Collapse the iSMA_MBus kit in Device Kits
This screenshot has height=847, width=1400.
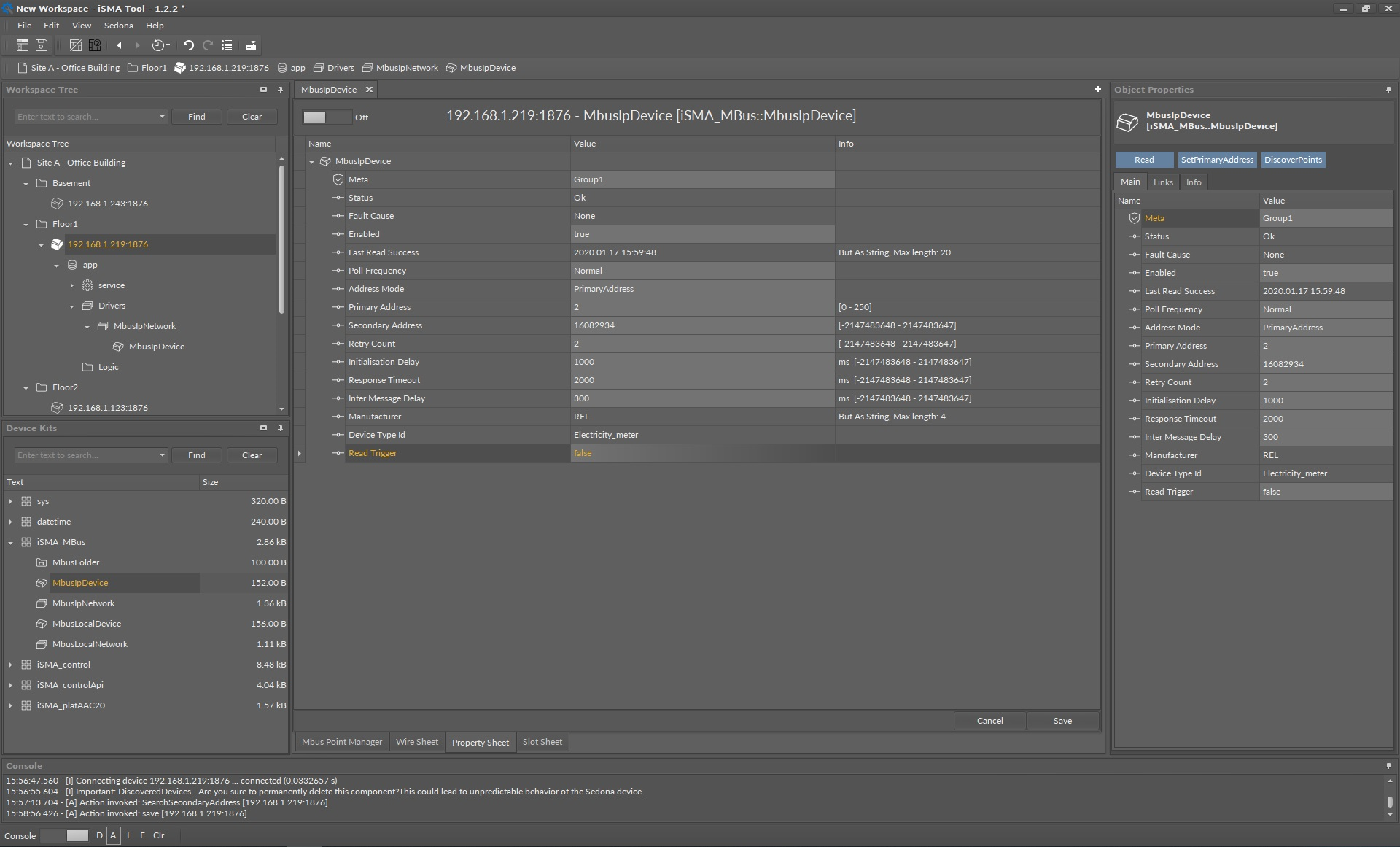(10, 542)
